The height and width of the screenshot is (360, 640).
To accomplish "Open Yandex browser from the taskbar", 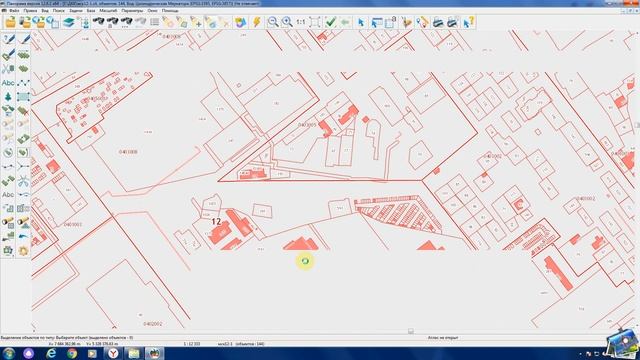I will pyautogui.click(x=113, y=353).
